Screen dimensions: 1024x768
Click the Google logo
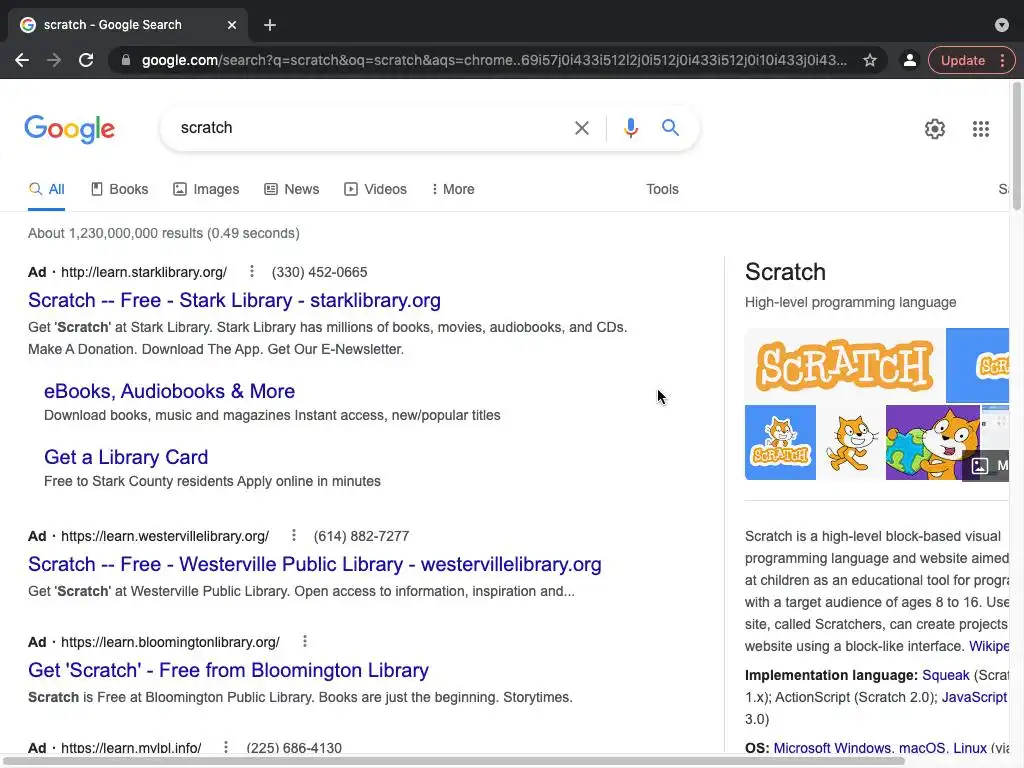[x=69, y=129]
